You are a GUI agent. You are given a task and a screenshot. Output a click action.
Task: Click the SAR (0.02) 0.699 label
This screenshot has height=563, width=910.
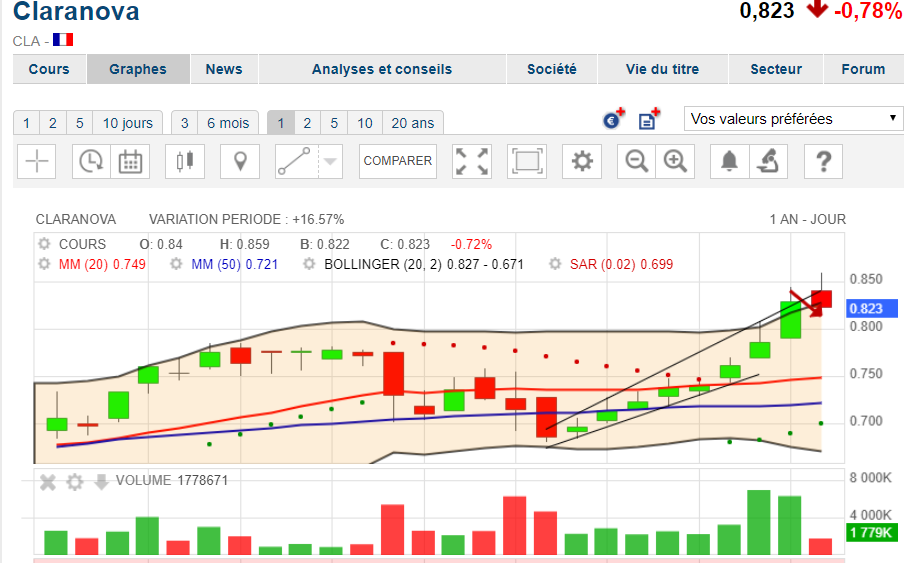[622, 264]
